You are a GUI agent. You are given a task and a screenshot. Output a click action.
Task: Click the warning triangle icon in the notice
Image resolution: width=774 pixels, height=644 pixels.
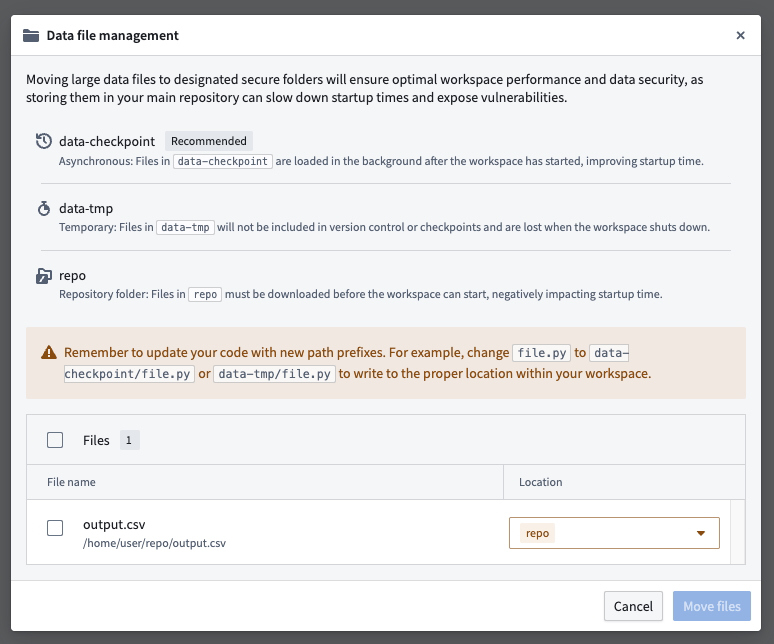point(49,352)
